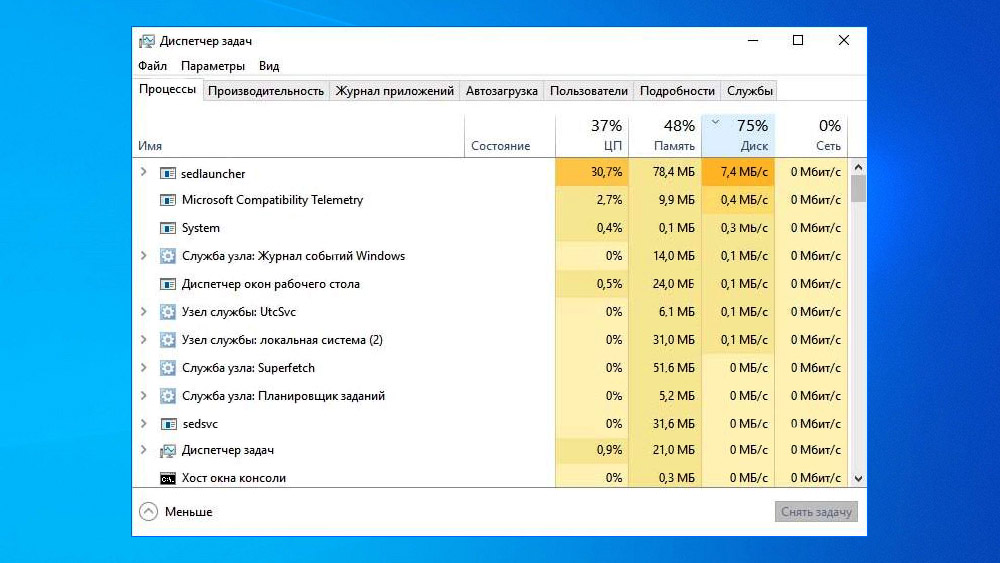Open the Параметры menu
The image size is (1000, 563).
coord(213,66)
